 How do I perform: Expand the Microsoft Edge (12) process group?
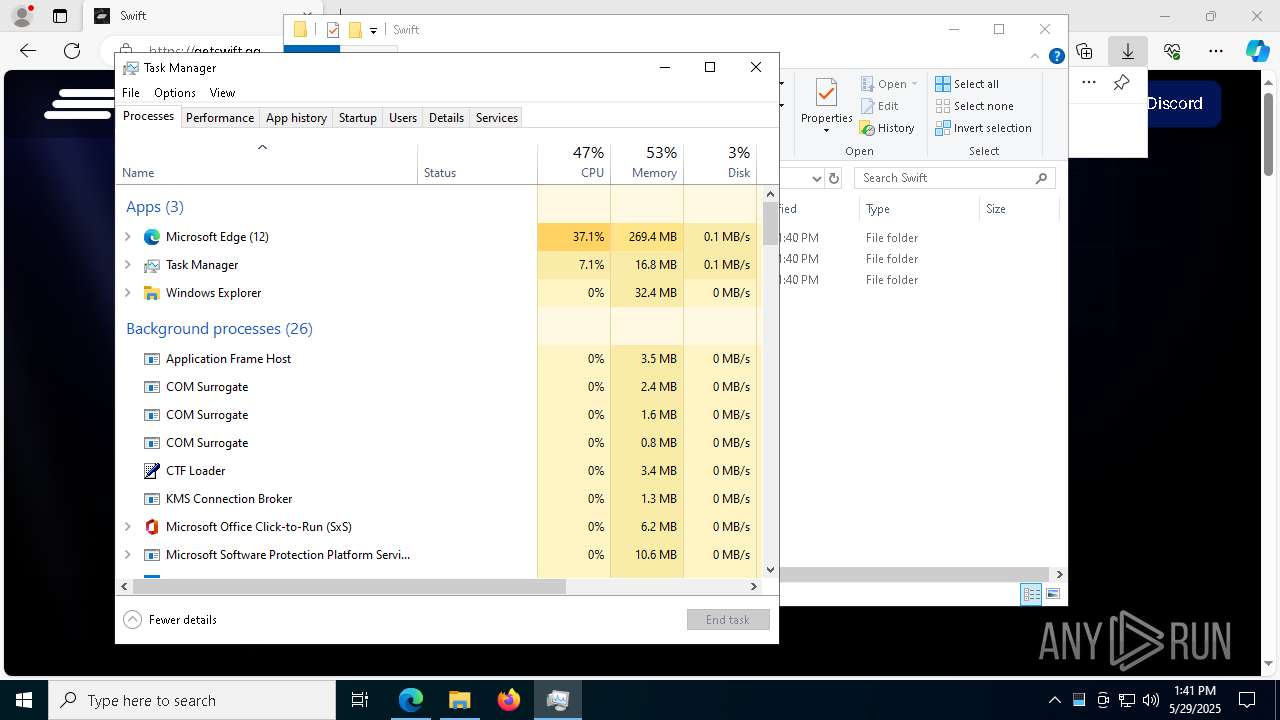(127, 237)
